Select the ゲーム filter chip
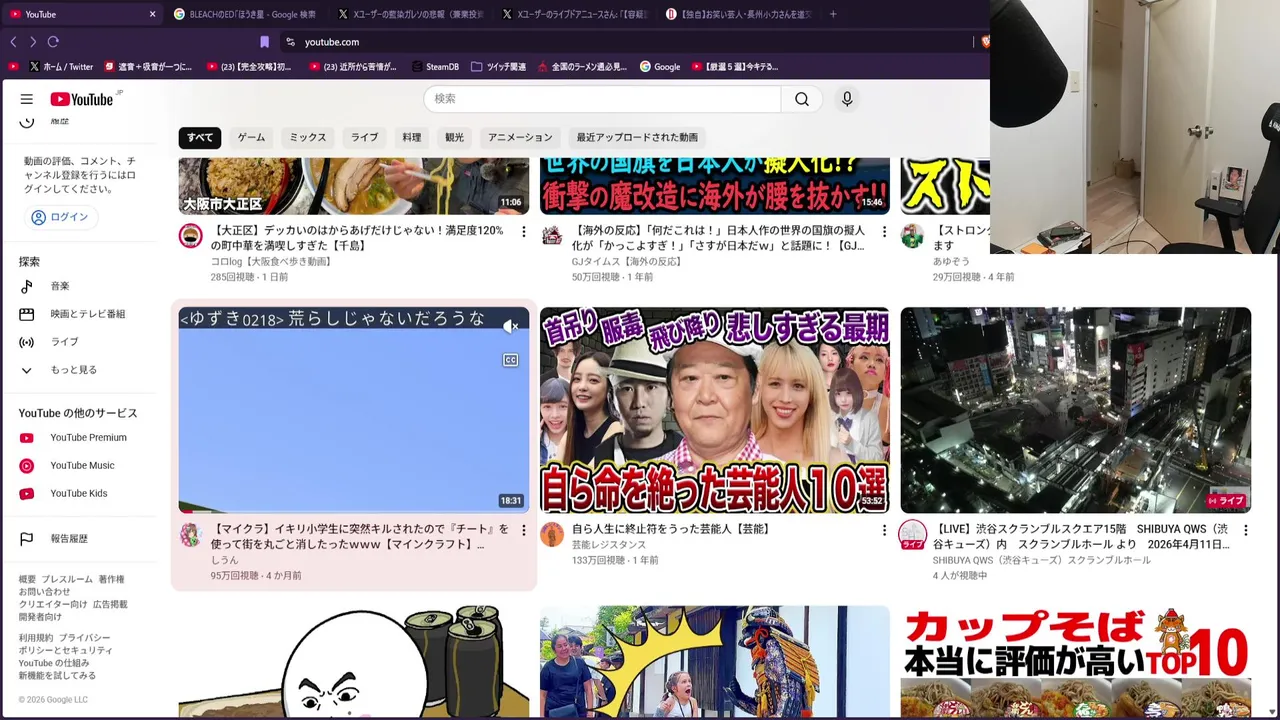 [x=251, y=137]
